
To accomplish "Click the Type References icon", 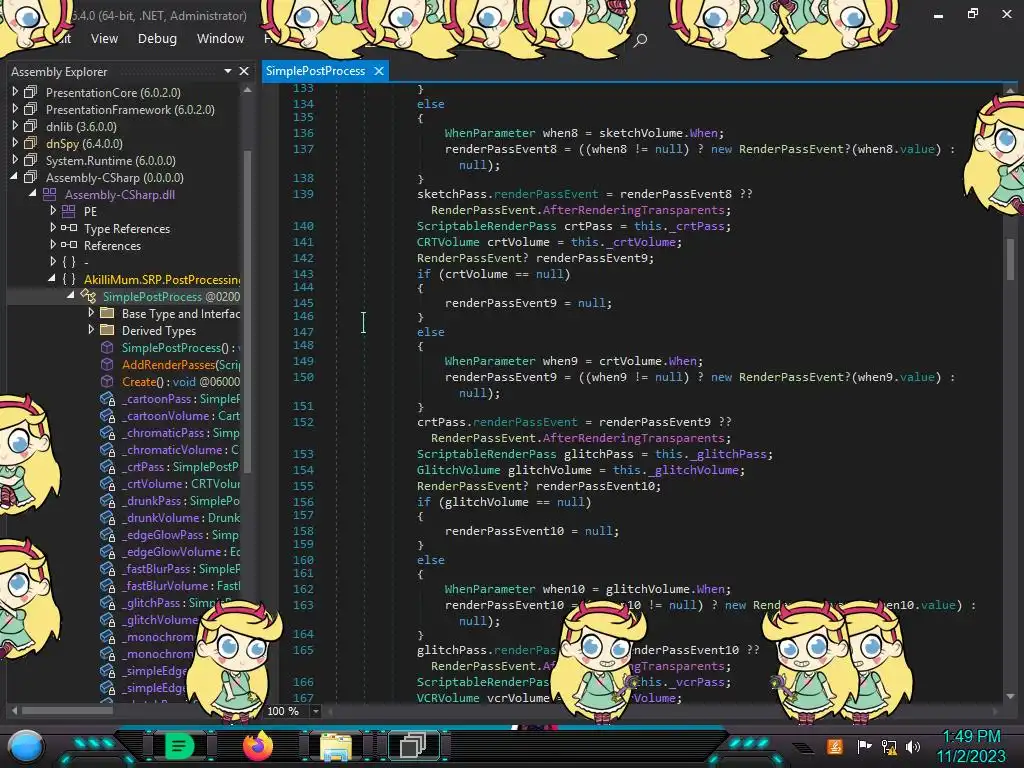I will [x=69, y=228].
